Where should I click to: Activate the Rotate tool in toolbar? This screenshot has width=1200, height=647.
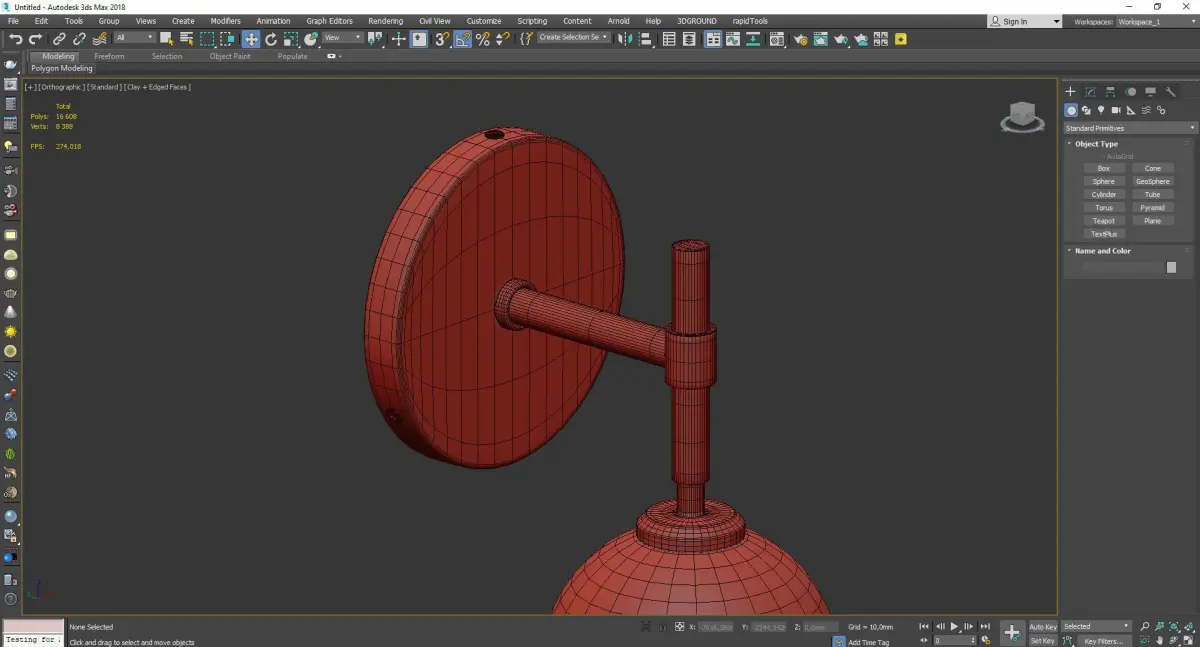271,39
